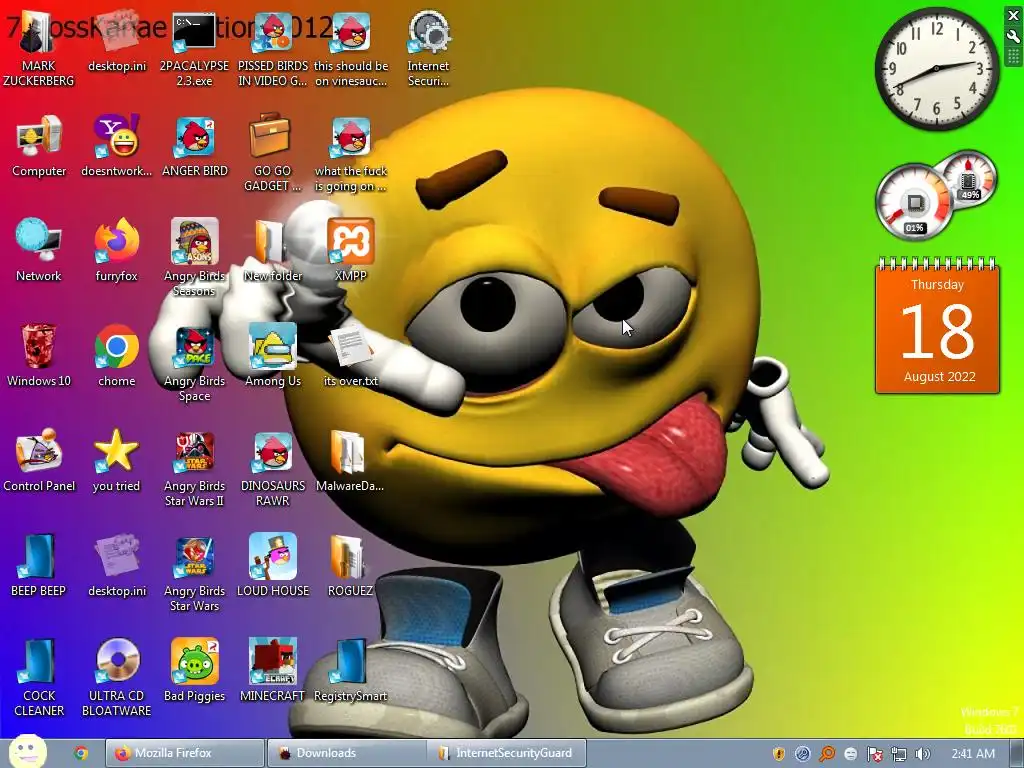Viewport: 1024px width, 768px height.
Task: Select the desktop.ini icon above Angry Birds Star Wars row
Action: tap(116, 566)
